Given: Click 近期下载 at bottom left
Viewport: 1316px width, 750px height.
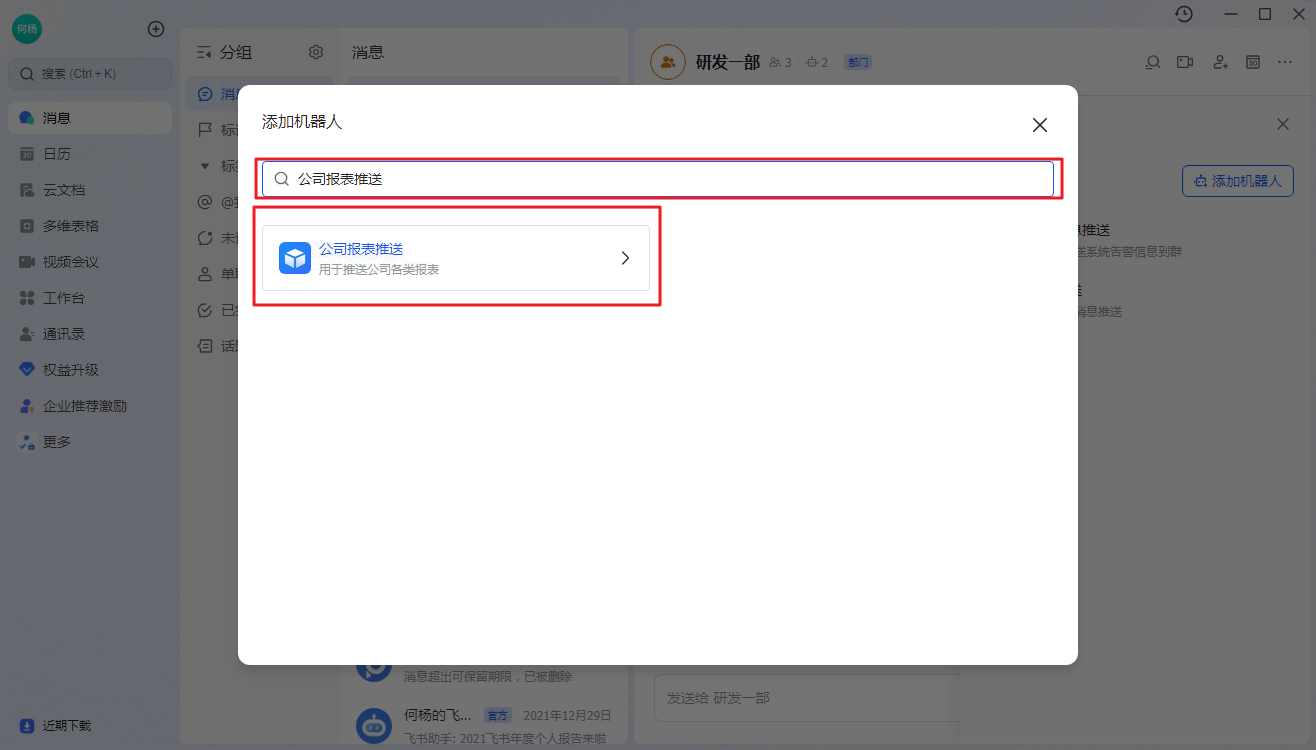Looking at the screenshot, I should pos(66,725).
